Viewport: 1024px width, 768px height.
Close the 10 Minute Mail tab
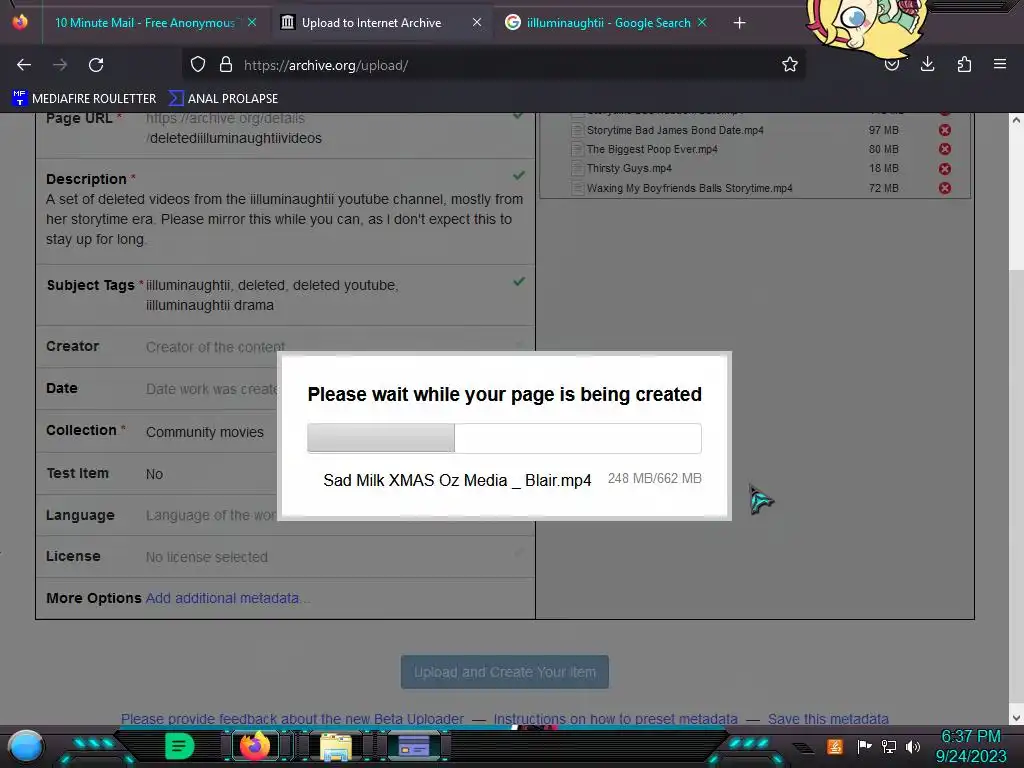(x=252, y=23)
